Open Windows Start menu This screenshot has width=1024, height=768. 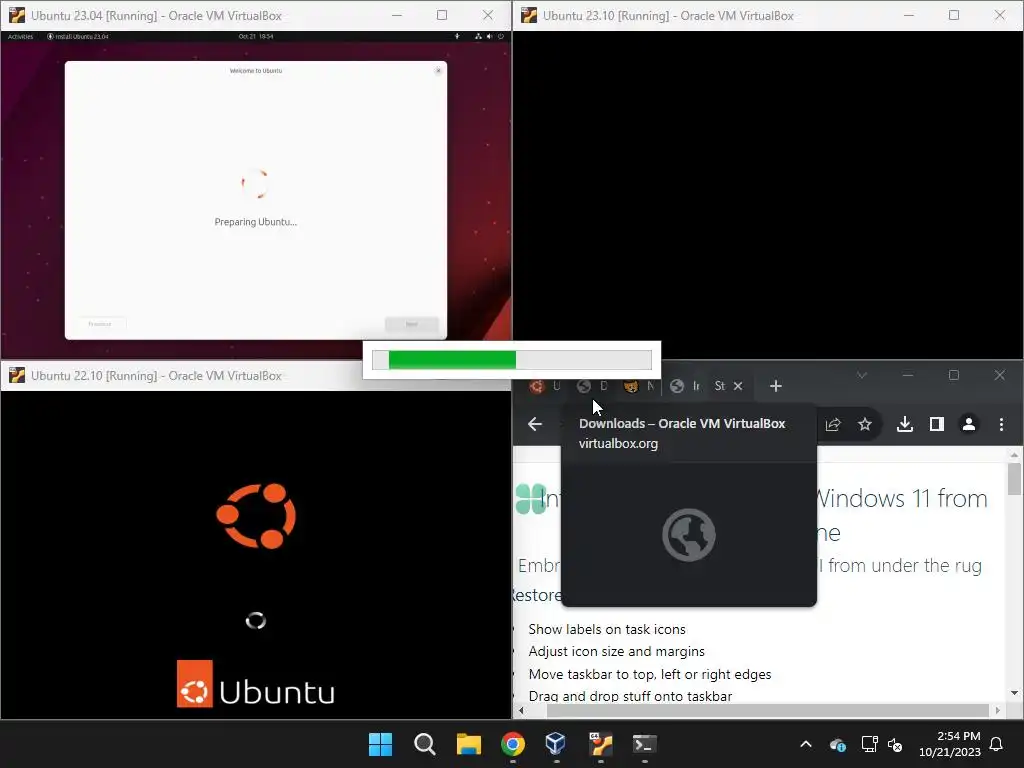pos(380,744)
